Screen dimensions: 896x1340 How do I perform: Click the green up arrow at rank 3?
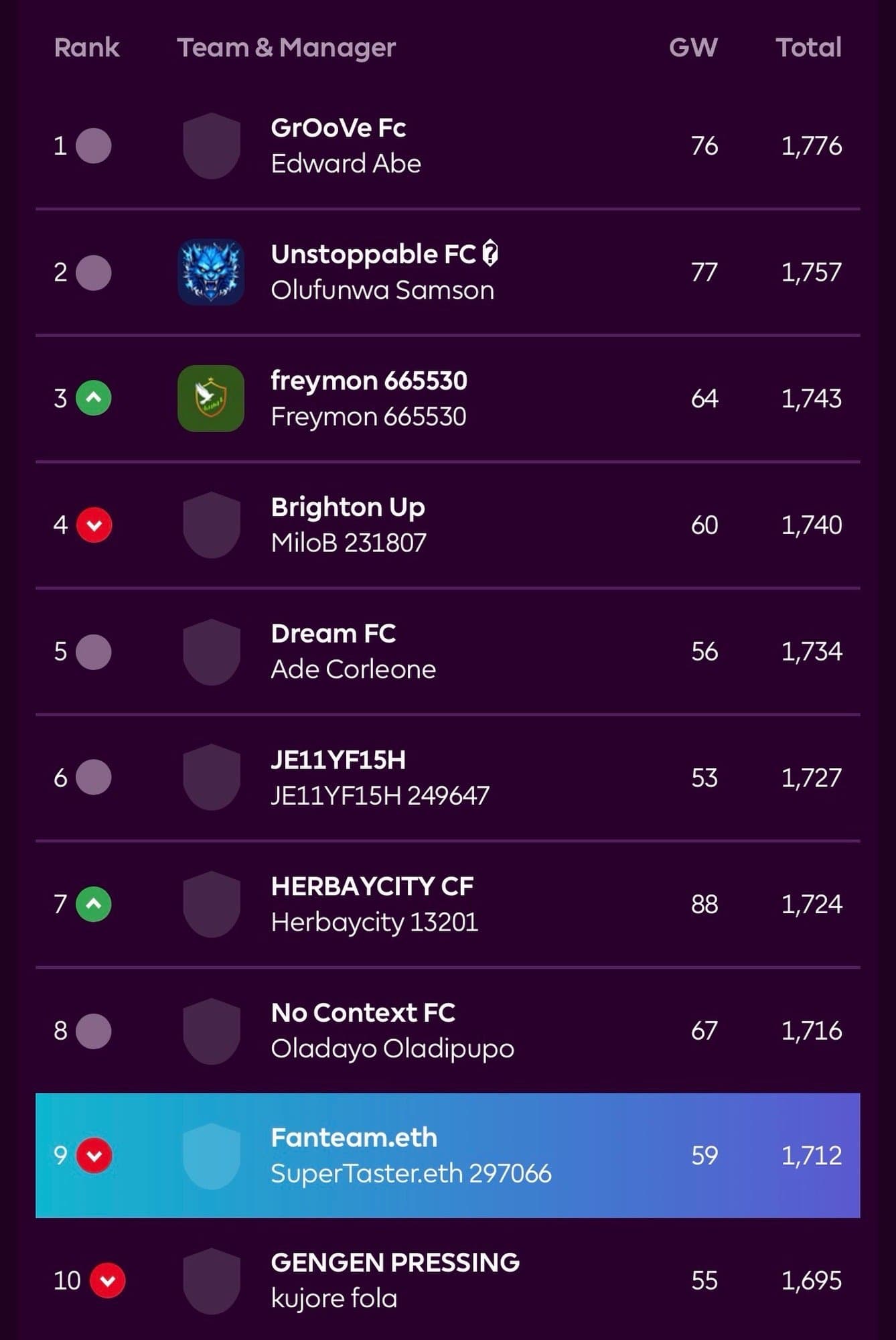pyautogui.click(x=94, y=398)
